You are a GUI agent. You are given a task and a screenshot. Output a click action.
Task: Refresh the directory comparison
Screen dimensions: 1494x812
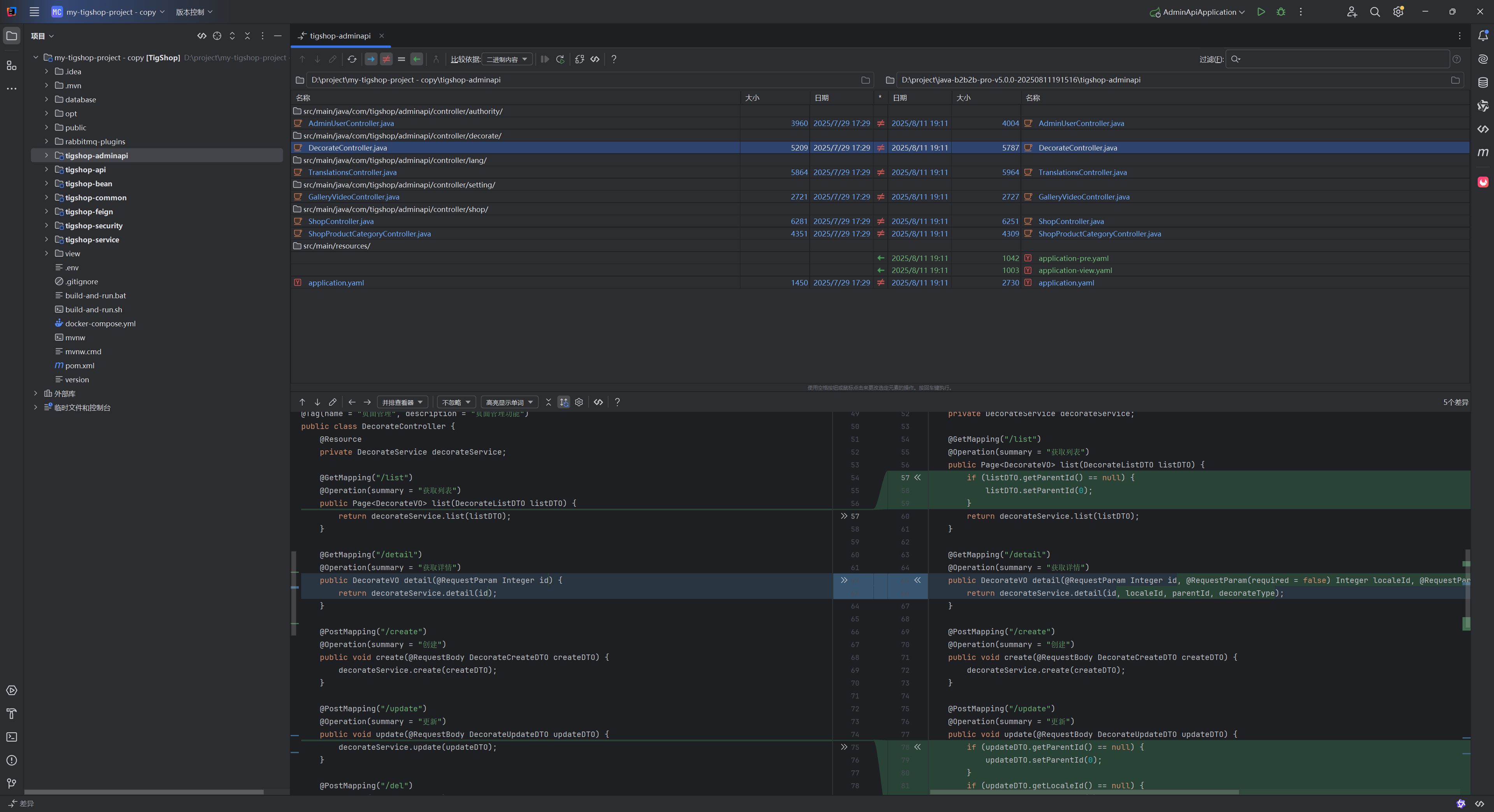click(352, 59)
